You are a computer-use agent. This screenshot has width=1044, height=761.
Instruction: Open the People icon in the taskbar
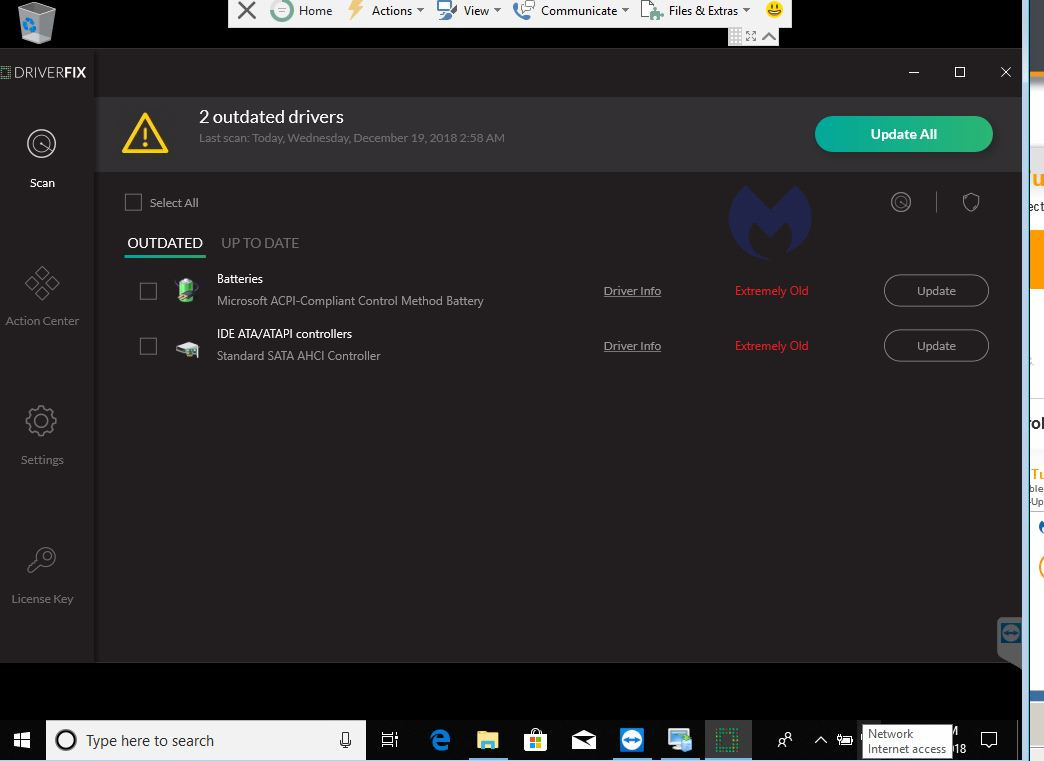pos(785,740)
